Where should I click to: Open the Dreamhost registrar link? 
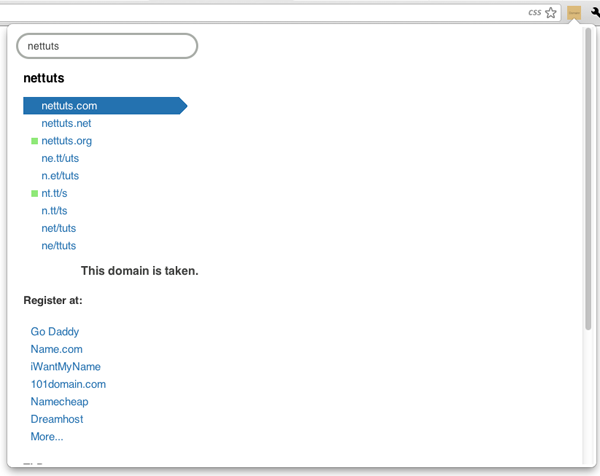[x=57, y=419]
